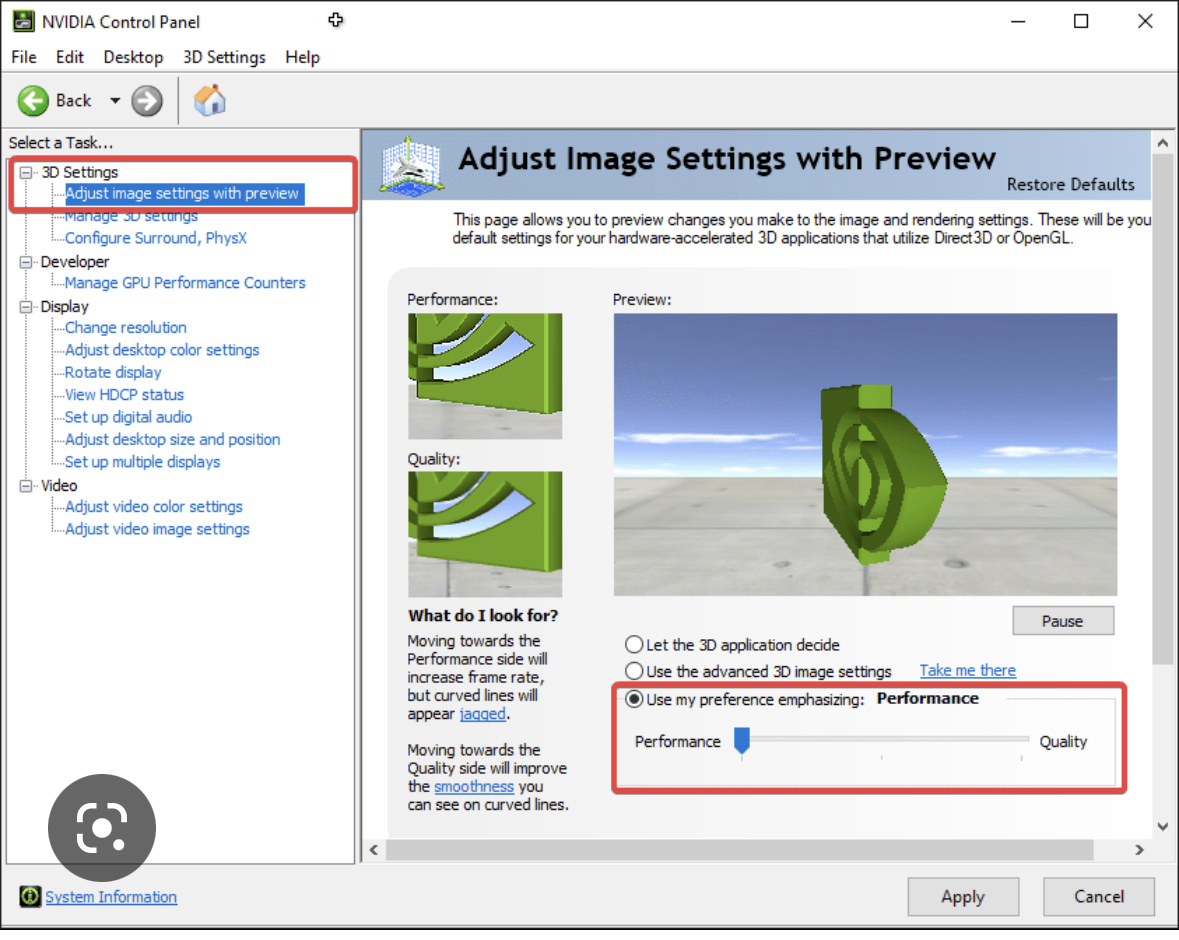Viewport: 1179px width, 940px height.
Task: Collapse the Display tree node
Action: [x=26, y=307]
